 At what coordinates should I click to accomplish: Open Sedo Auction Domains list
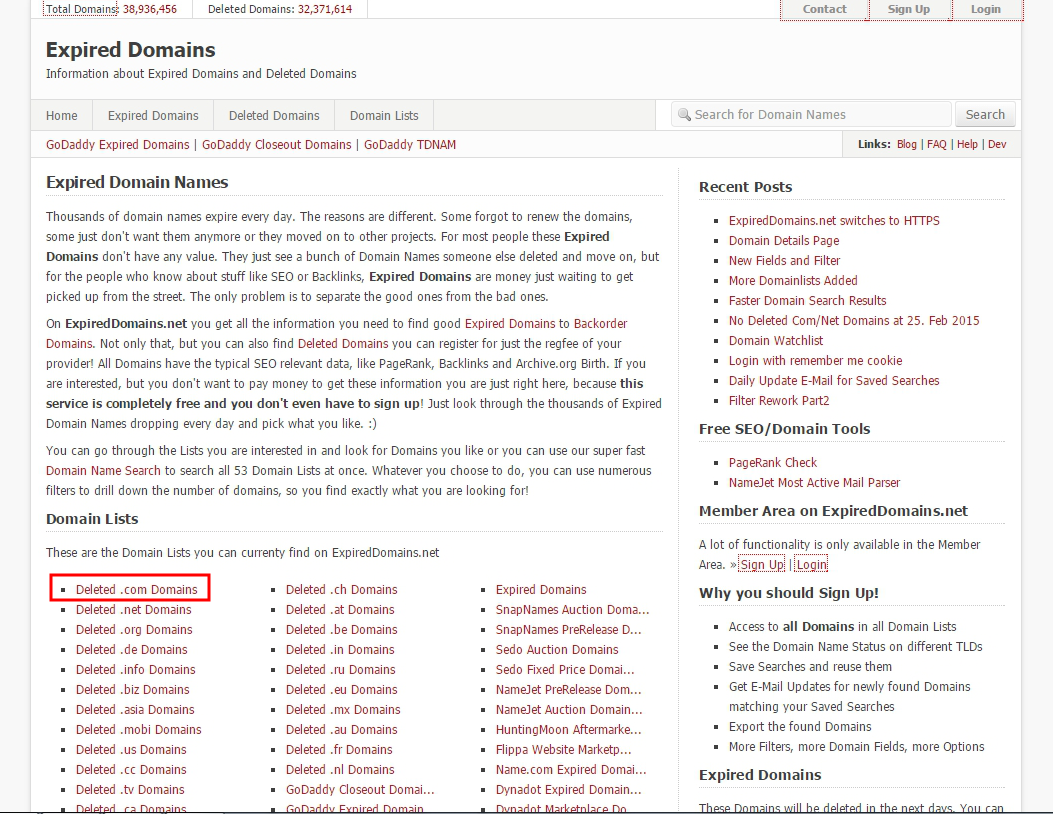pyautogui.click(x=557, y=649)
